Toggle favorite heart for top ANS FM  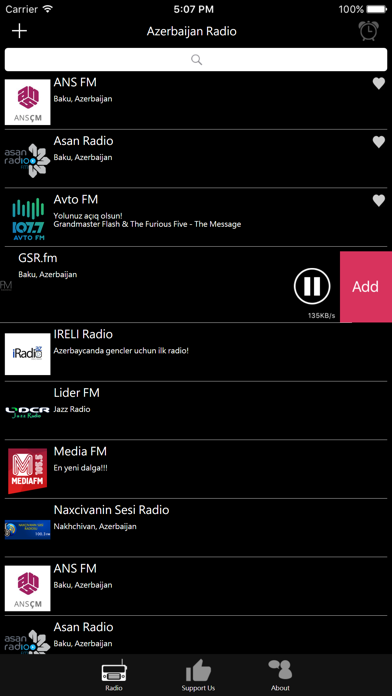point(378,83)
